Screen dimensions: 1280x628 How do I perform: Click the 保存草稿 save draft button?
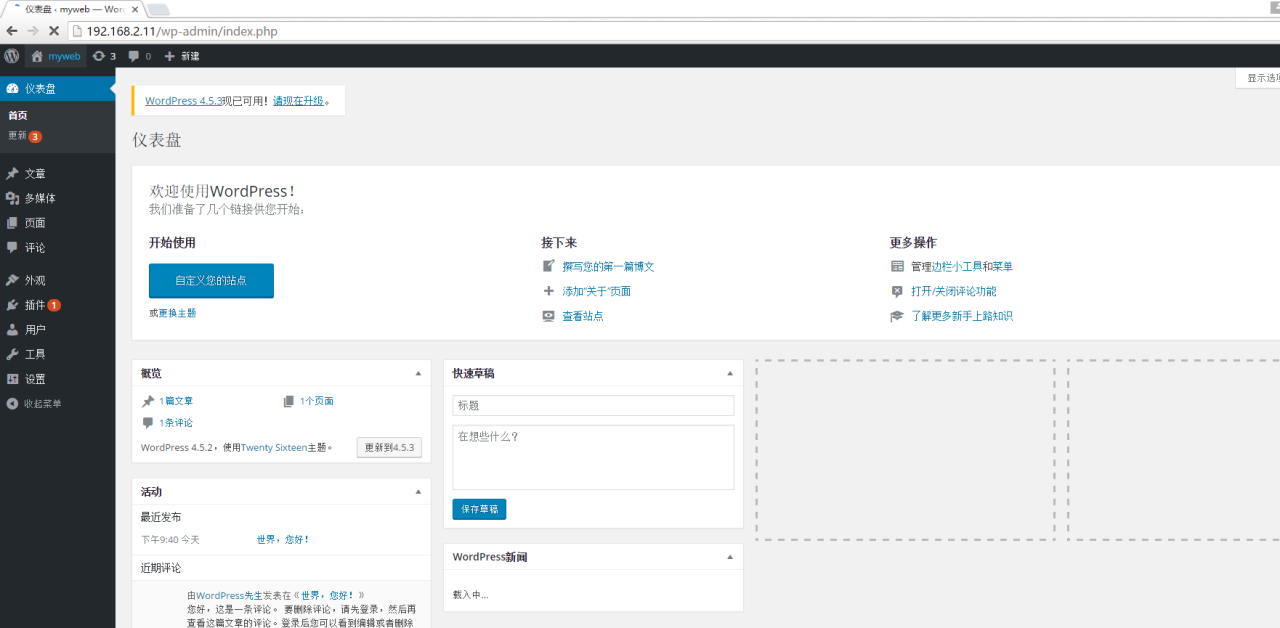(x=479, y=509)
